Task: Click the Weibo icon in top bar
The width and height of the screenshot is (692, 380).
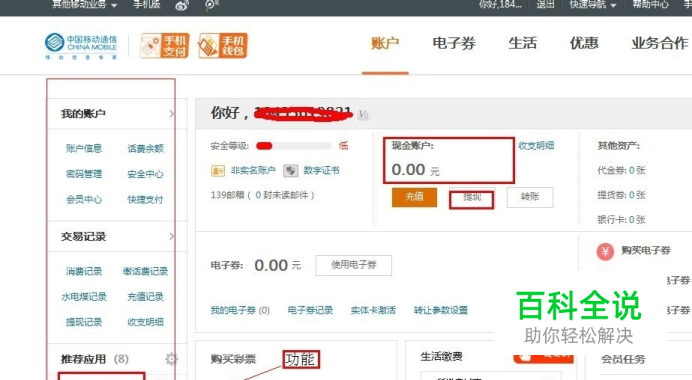Action: [182, 5]
